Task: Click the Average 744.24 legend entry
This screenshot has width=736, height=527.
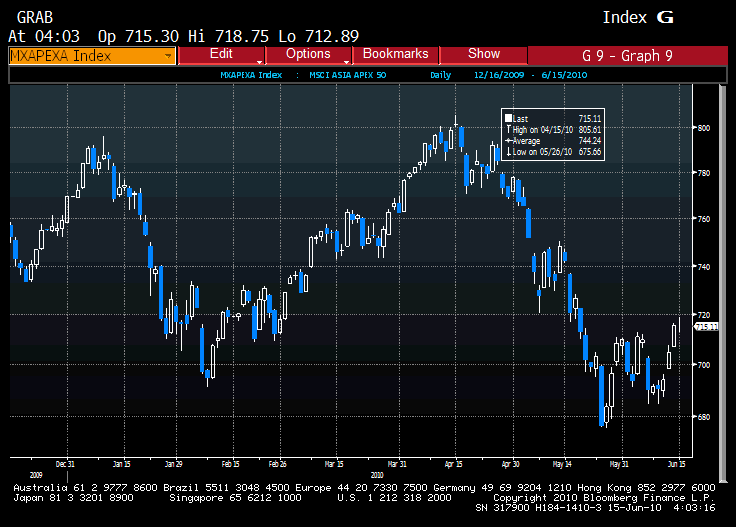Action: [x=553, y=141]
